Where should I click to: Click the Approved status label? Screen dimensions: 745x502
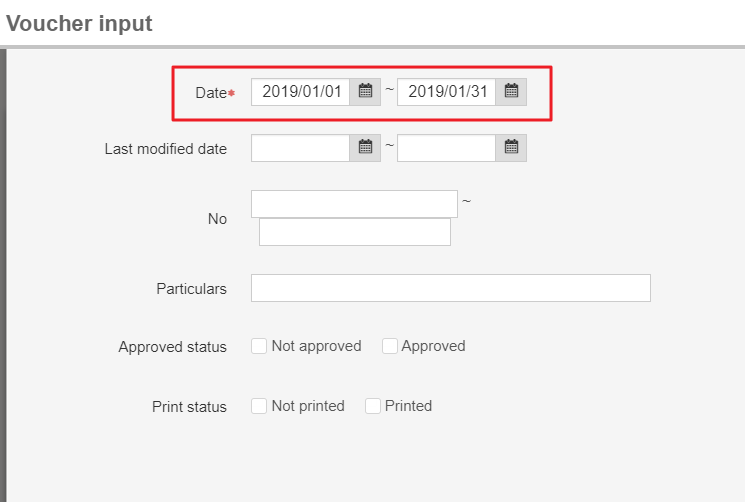click(172, 347)
